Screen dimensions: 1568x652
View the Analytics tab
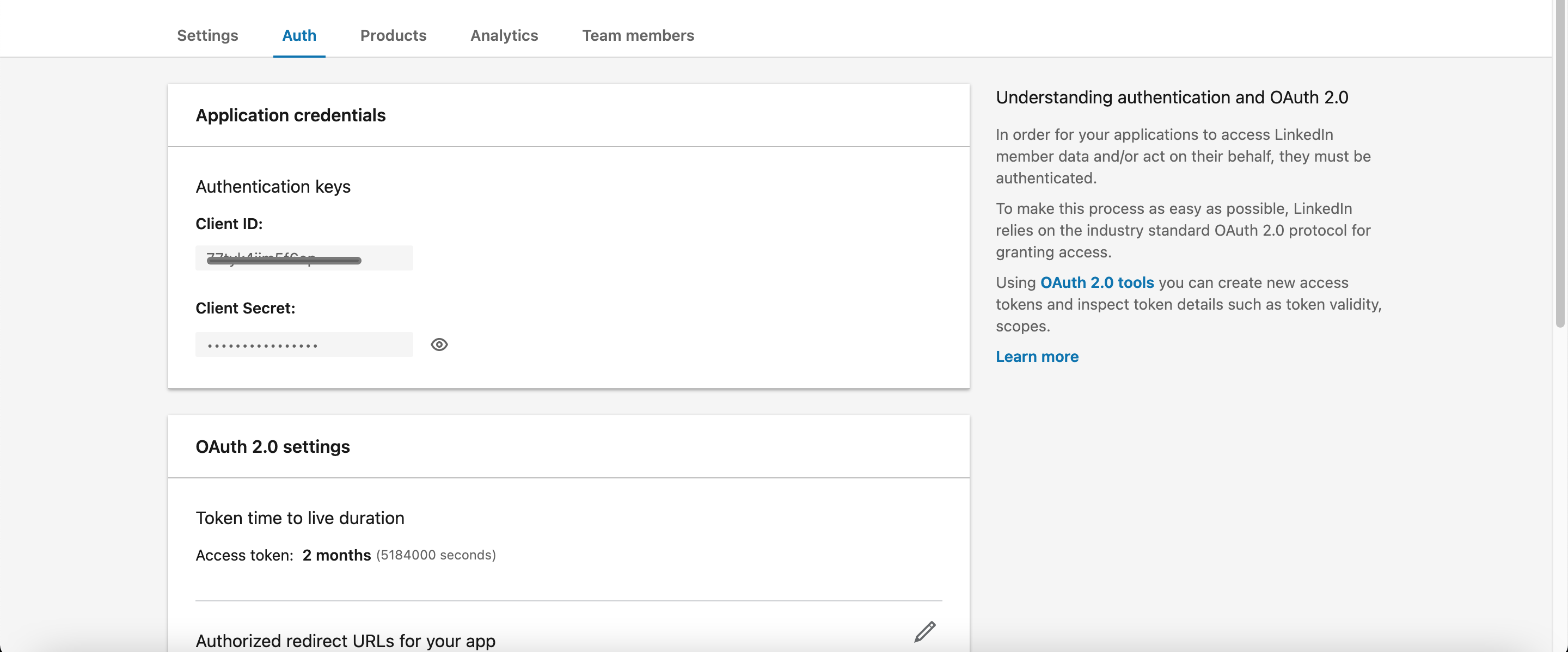[504, 35]
